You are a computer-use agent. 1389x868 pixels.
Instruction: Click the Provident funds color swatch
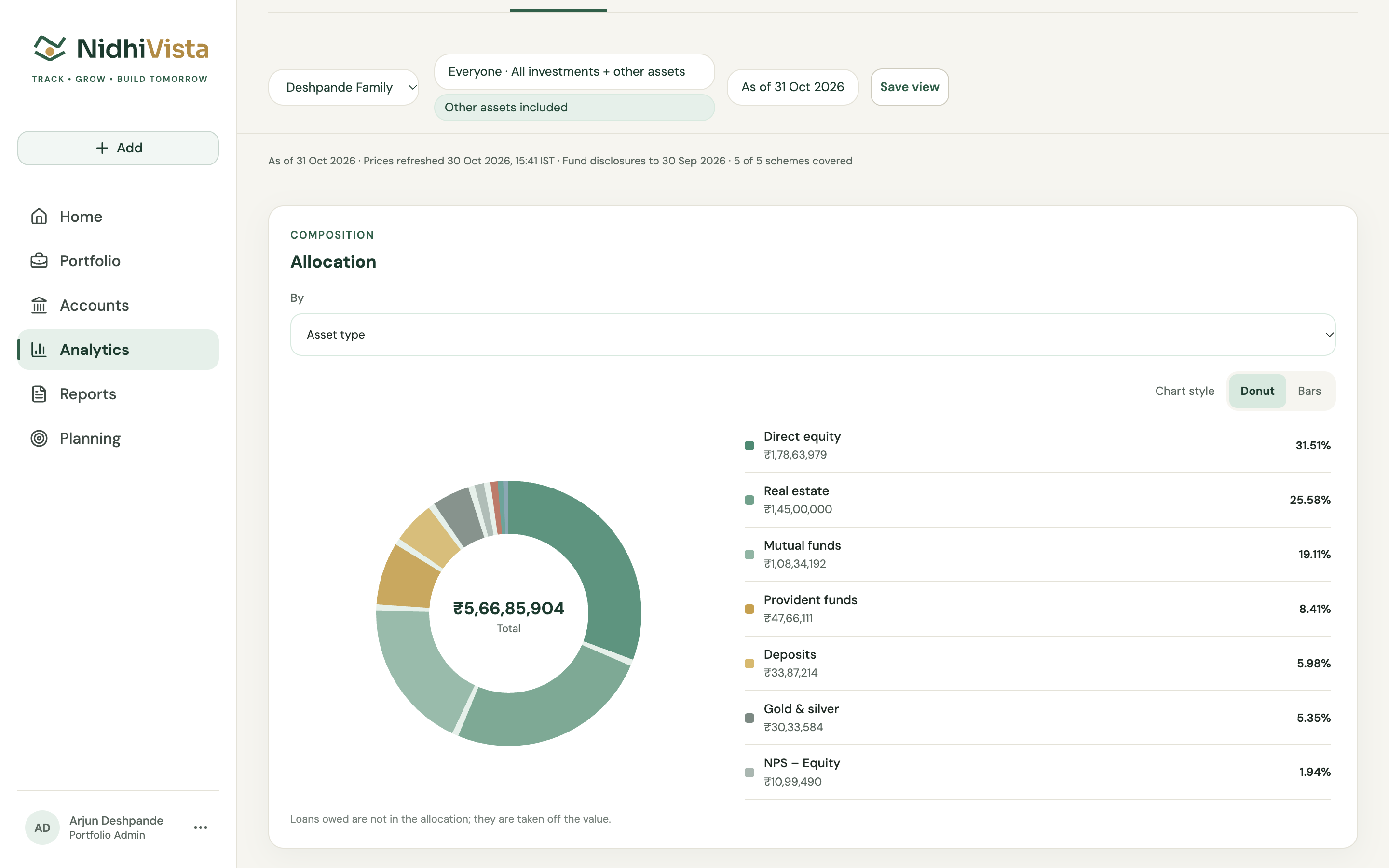tap(749, 609)
